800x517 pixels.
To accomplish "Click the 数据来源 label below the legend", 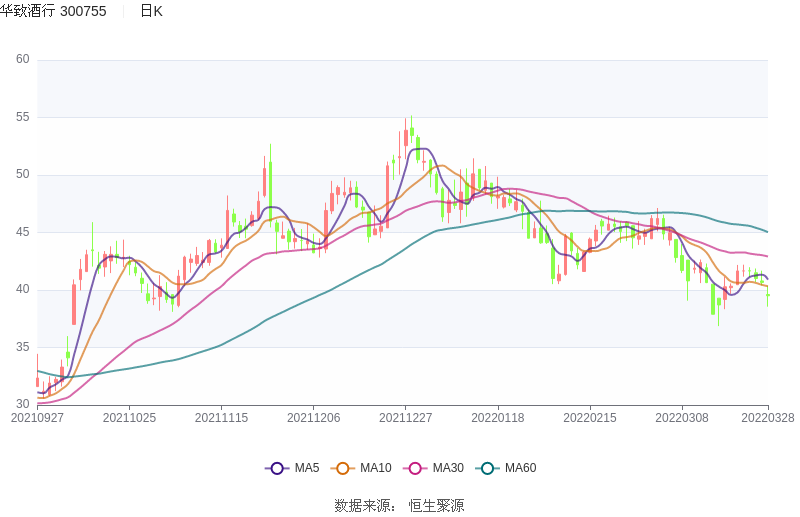I will 361,506.
